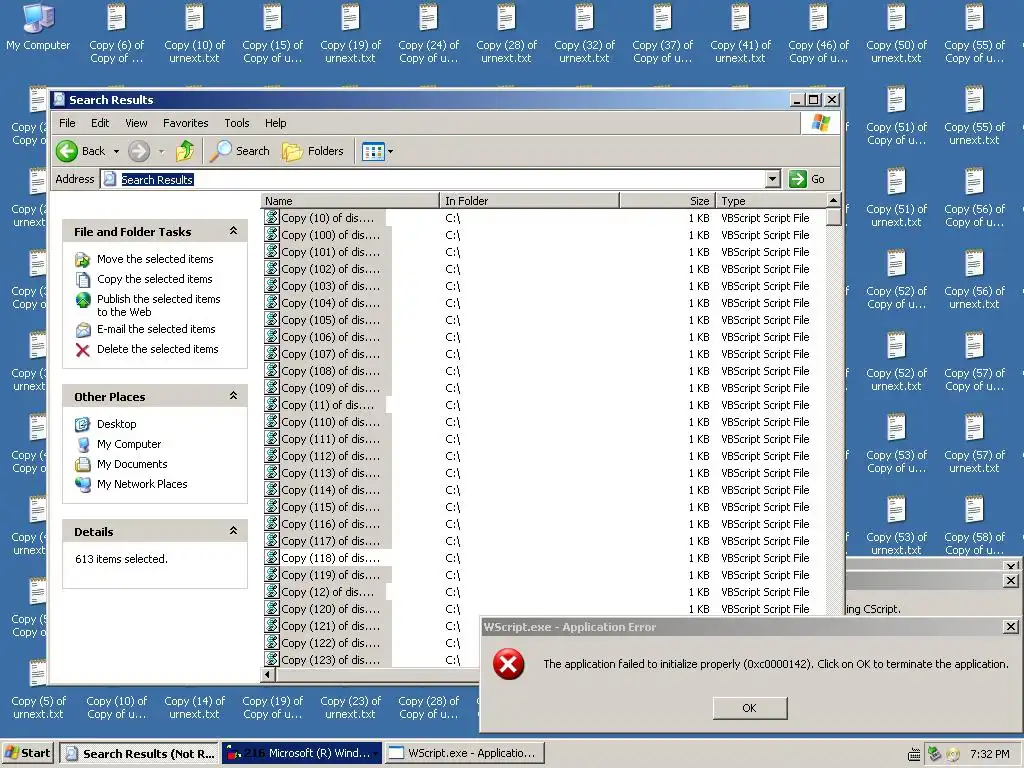
Task: Select the My Computer desktop icon
Action: (38, 27)
